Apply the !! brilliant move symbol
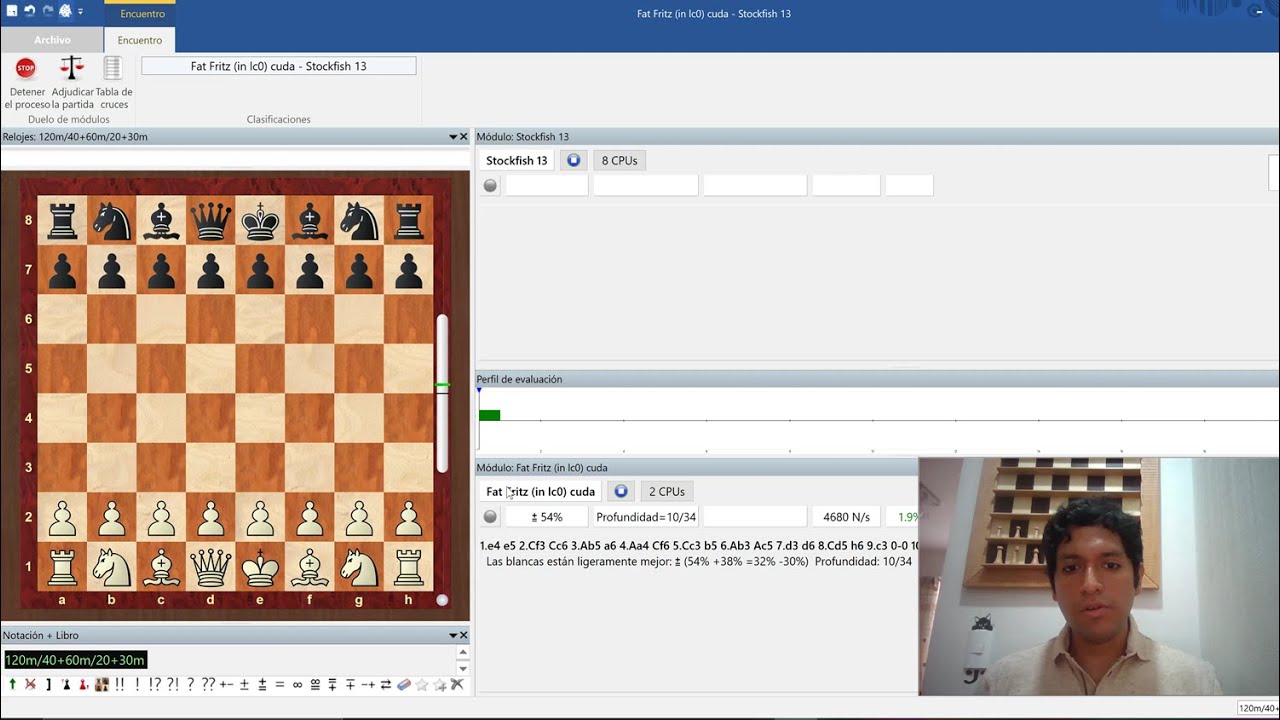 (x=120, y=685)
